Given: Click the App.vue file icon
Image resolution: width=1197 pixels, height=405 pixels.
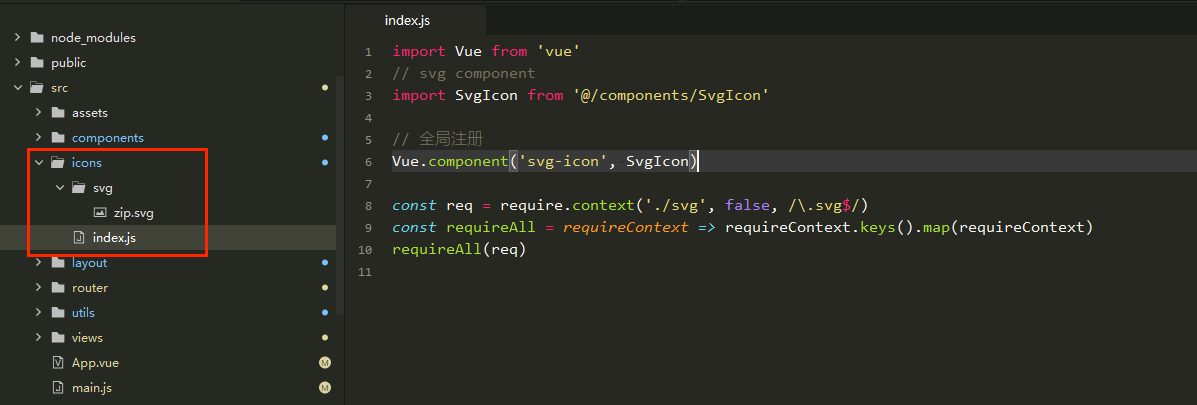Looking at the screenshot, I should tap(58, 363).
